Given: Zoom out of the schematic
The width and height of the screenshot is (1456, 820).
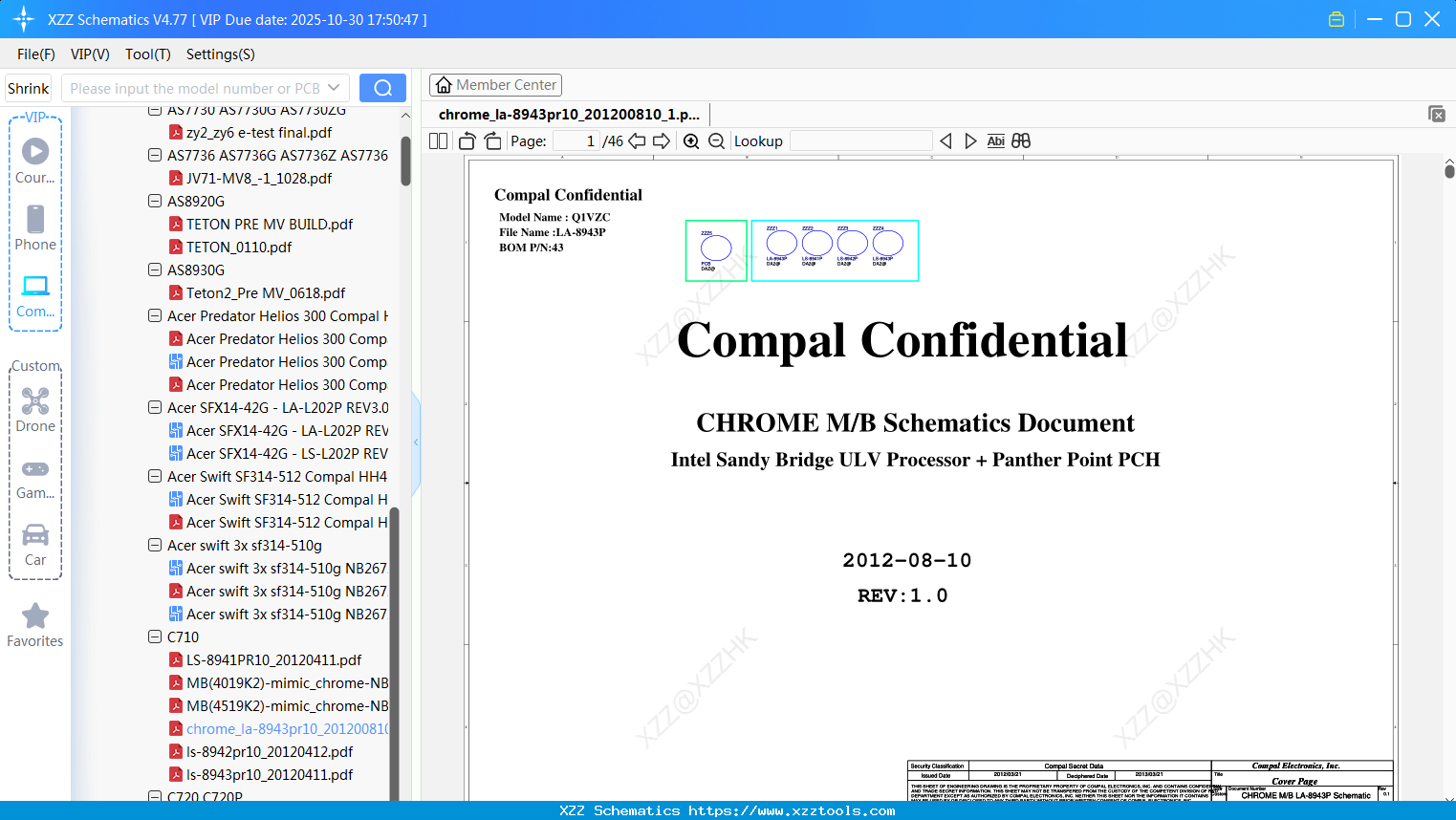Looking at the screenshot, I should 717,141.
